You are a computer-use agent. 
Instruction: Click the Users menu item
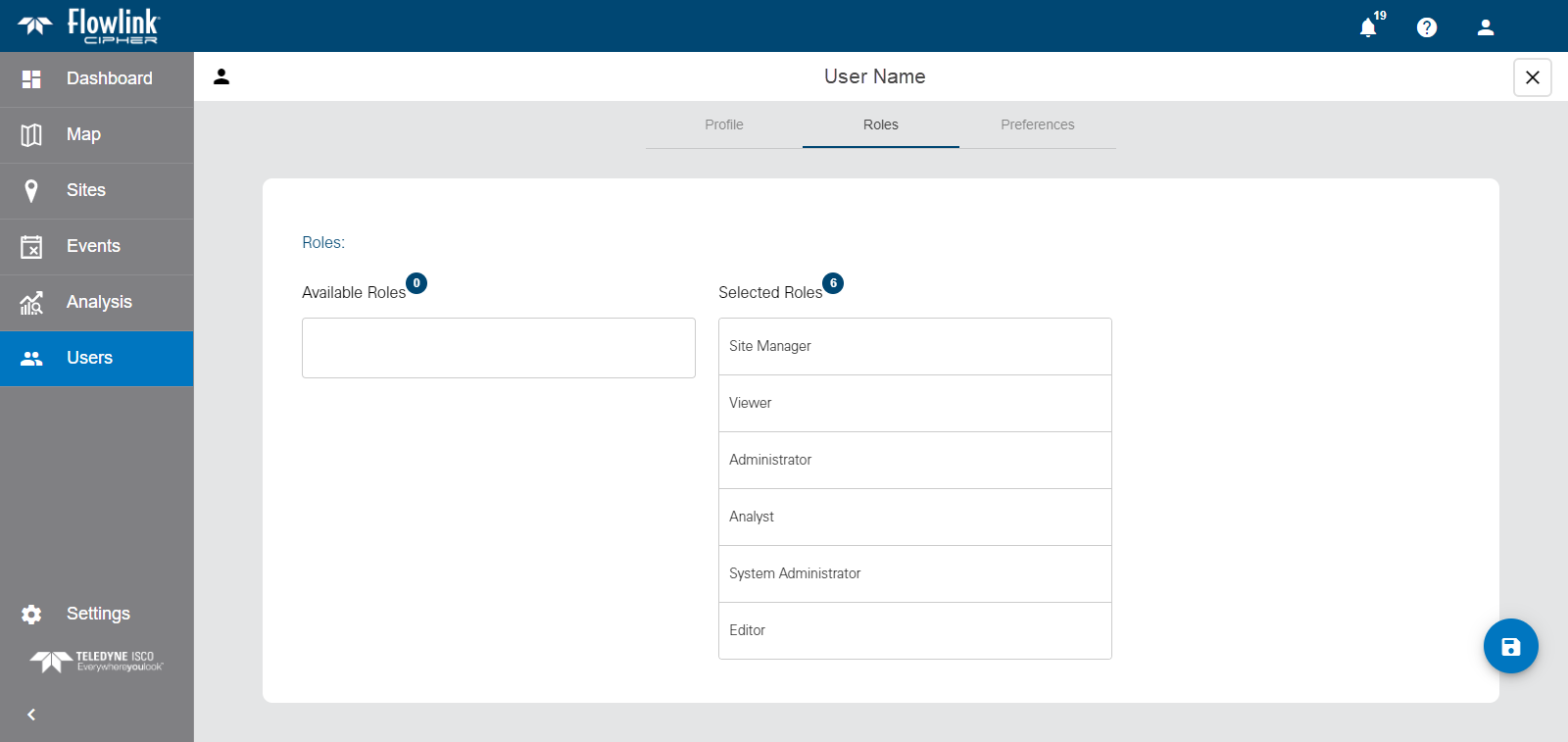point(96,358)
